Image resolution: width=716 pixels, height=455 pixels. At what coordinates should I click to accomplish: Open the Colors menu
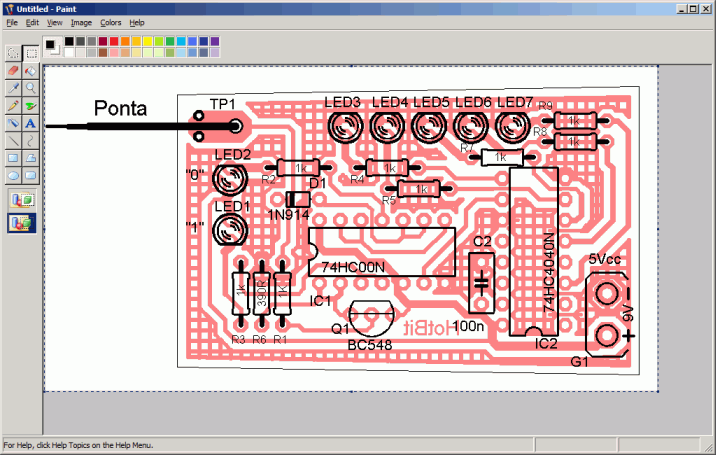[111, 22]
